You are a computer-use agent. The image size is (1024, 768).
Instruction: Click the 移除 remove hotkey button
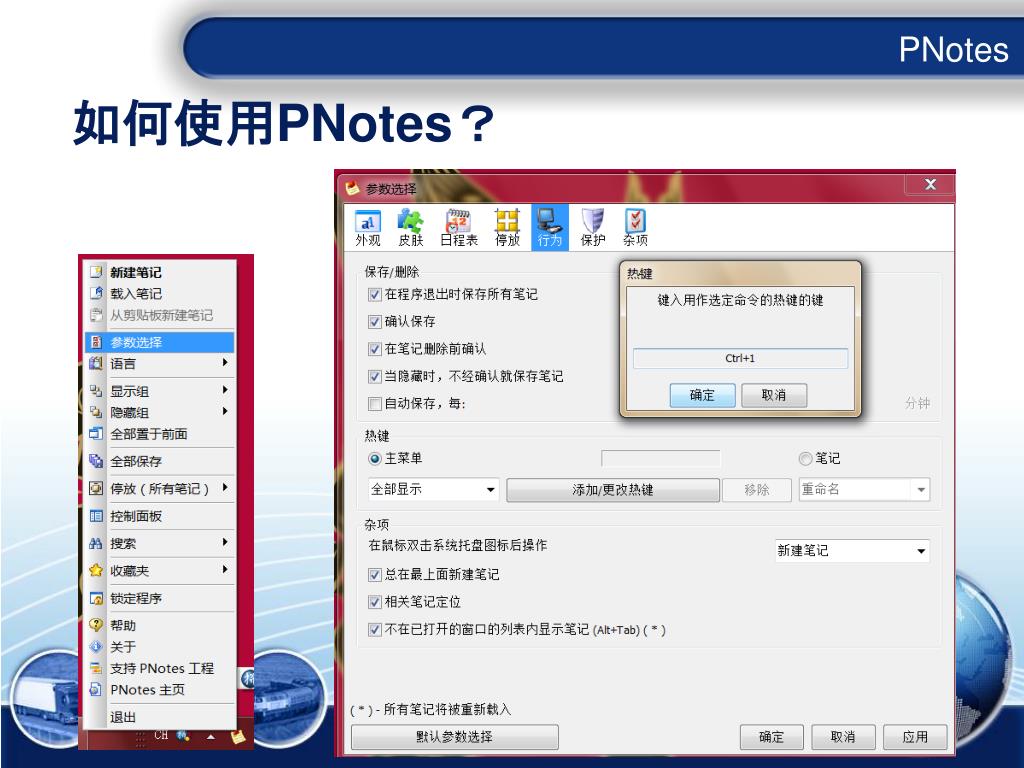coord(757,490)
